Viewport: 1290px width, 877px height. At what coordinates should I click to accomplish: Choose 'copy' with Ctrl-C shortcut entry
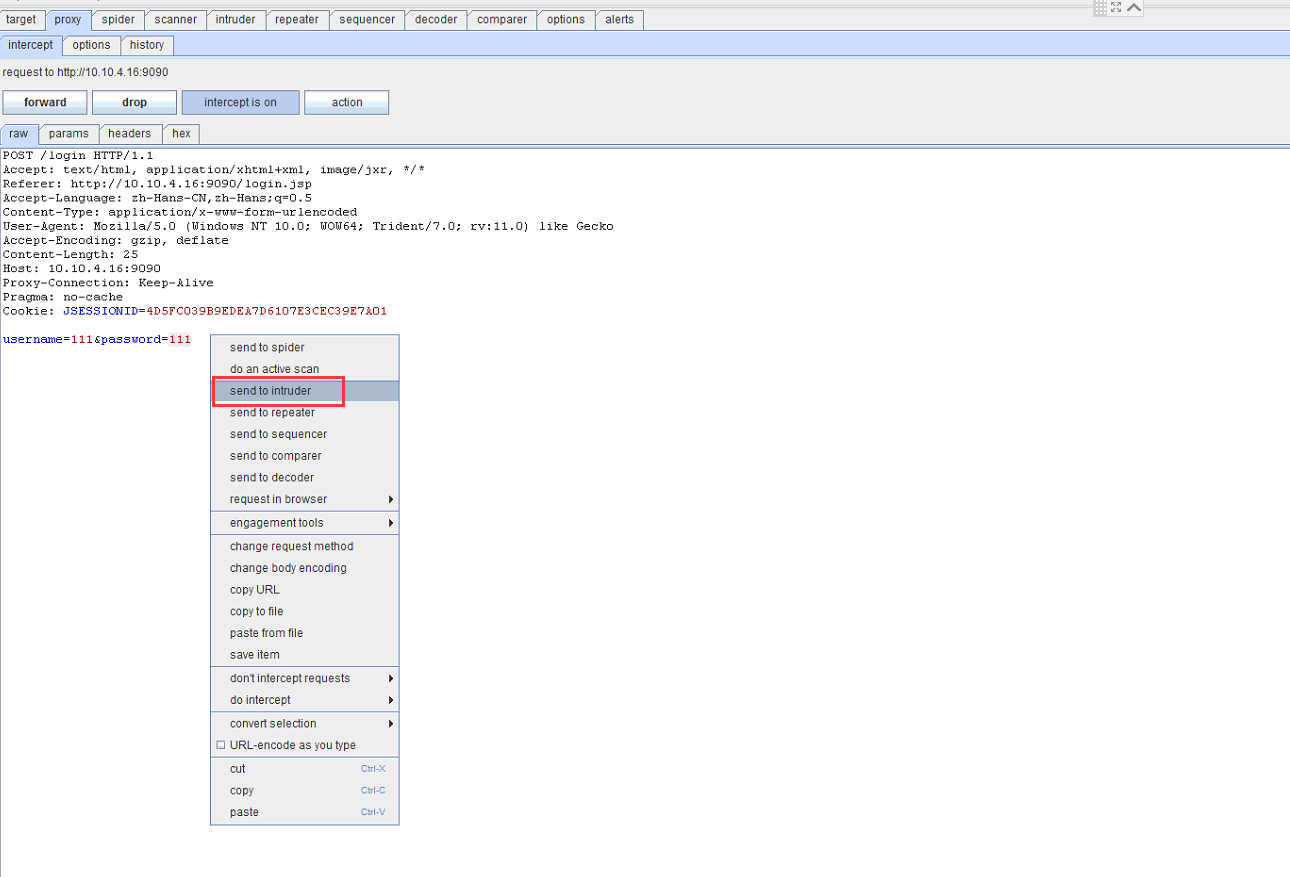tap(304, 791)
